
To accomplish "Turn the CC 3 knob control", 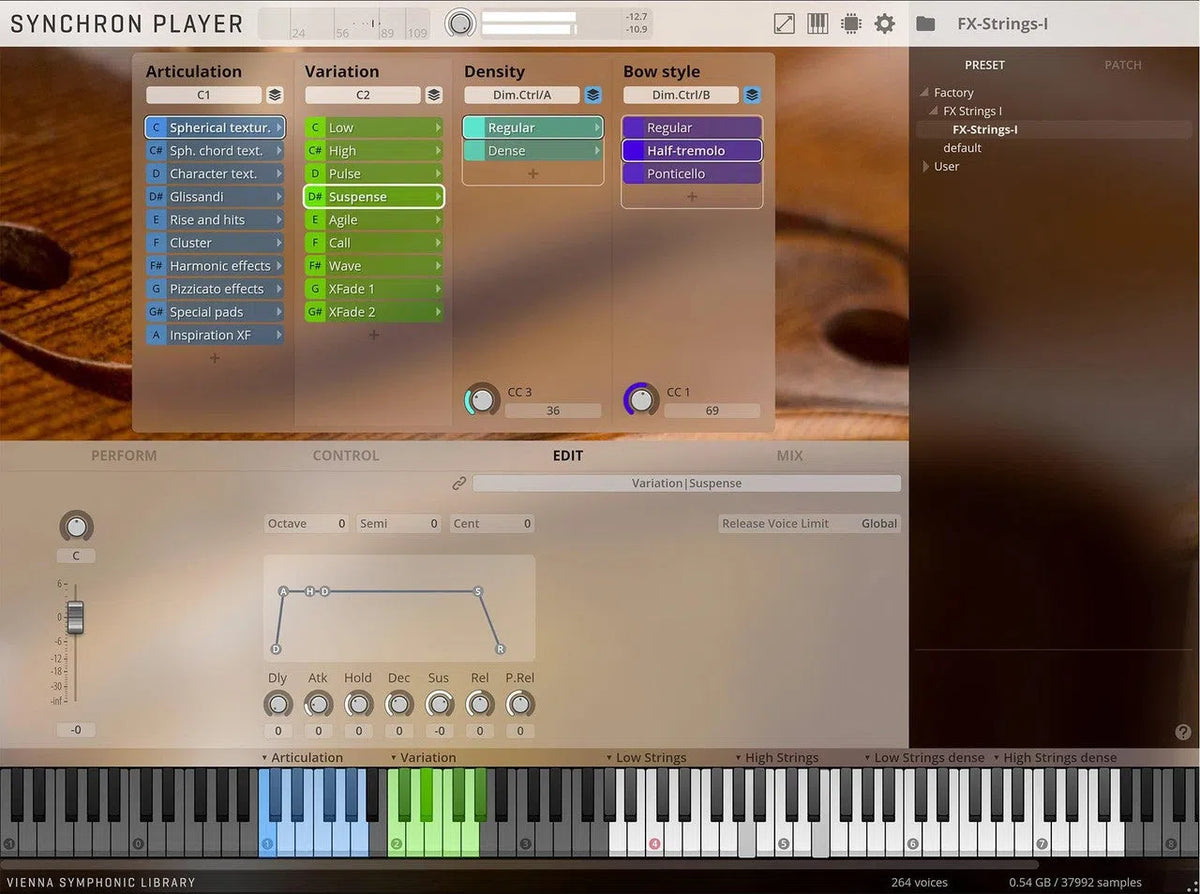I will pyautogui.click(x=481, y=398).
